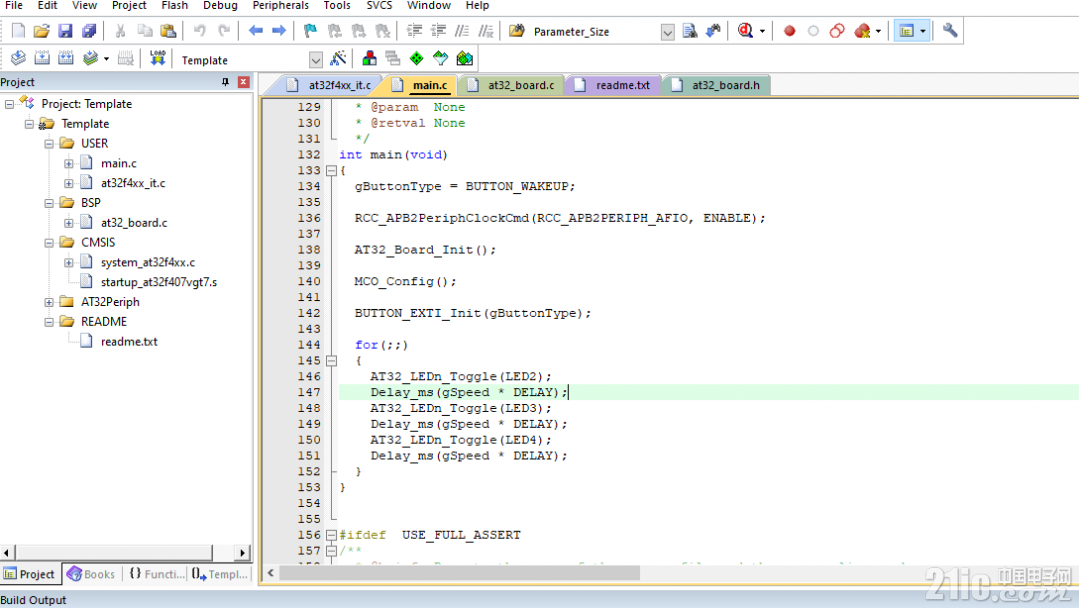Open the Debug menu
Screen dimensions: 1079x610
coord(220,6)
